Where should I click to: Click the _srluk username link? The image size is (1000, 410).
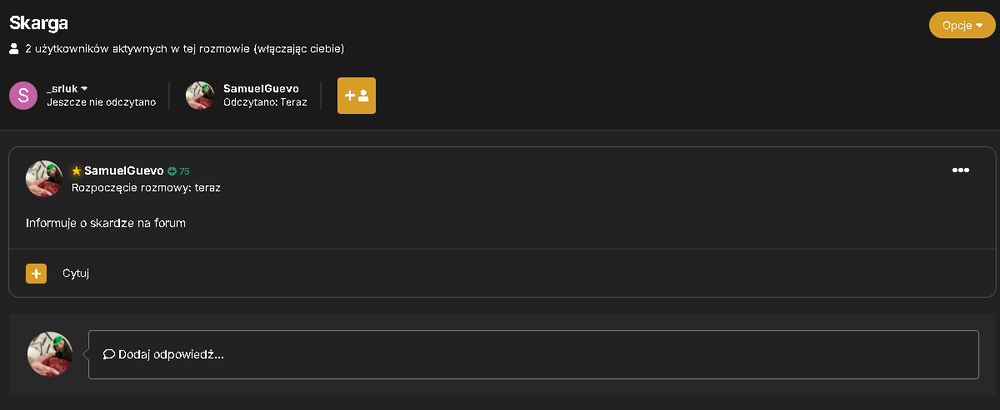[62, 89]
